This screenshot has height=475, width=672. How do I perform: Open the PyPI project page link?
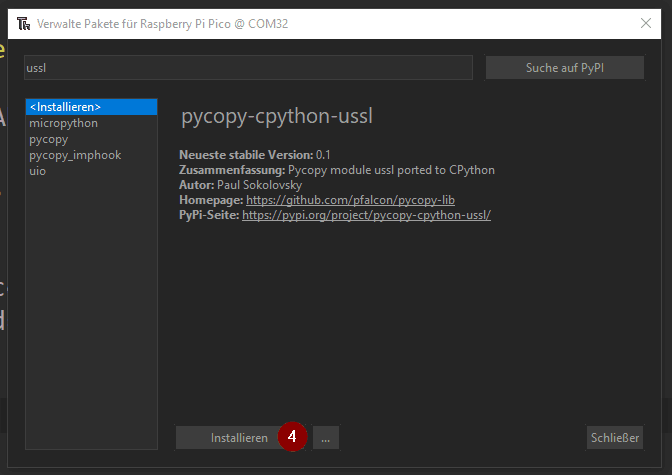[x=366, y=215]
